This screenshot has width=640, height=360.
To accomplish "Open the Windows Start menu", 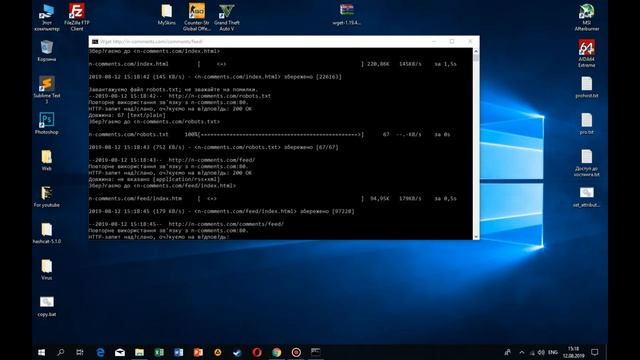I will click(41, 352).
